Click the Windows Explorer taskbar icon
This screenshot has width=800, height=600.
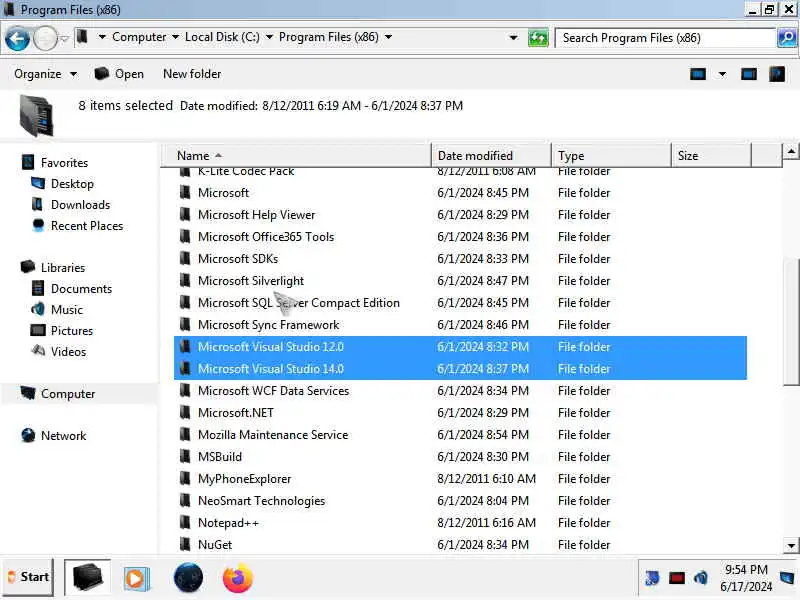(87, 578)
